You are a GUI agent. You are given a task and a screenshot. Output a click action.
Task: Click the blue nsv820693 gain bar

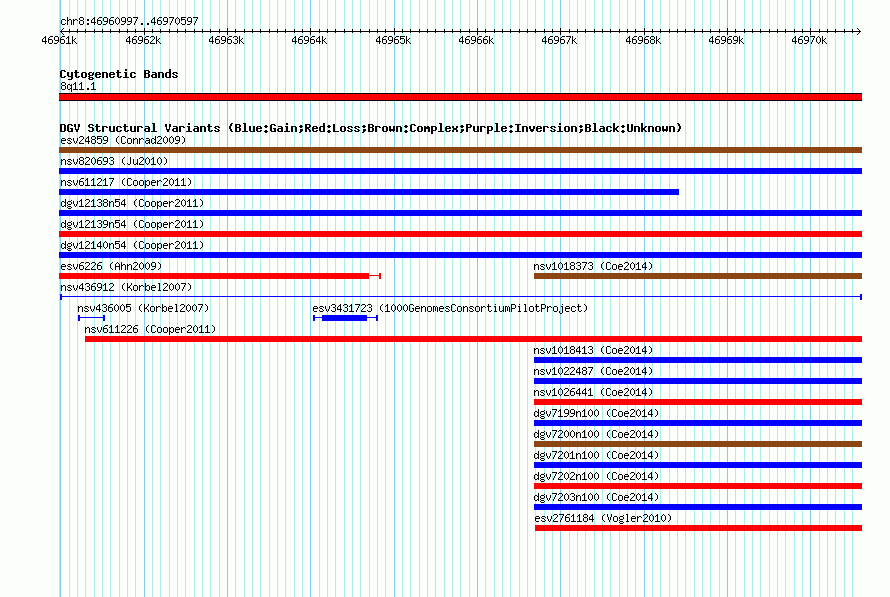460,171
